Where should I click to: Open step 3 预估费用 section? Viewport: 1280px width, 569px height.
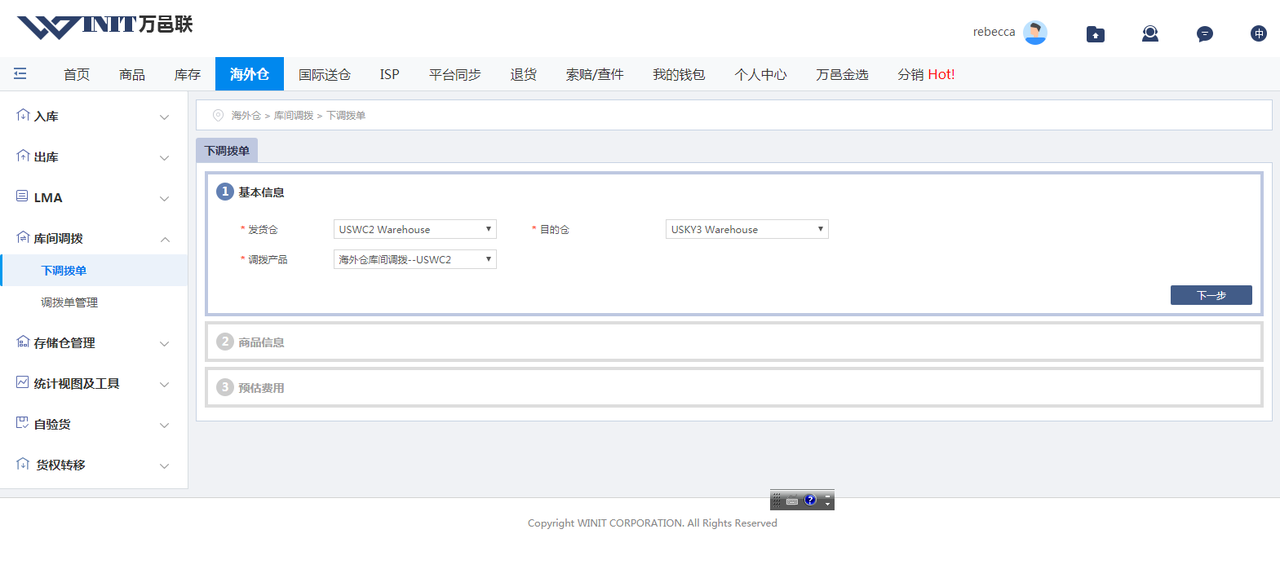[x=734, y=387]
